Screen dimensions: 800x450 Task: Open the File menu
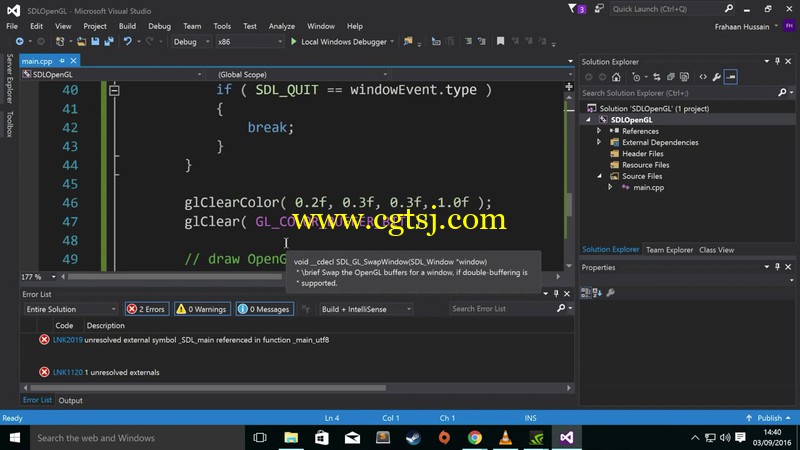[12, 26]
